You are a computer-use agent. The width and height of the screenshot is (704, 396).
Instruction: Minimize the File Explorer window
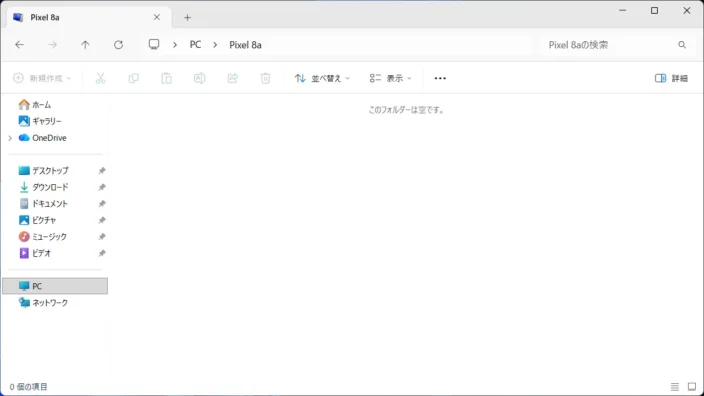tap(622, 10)
